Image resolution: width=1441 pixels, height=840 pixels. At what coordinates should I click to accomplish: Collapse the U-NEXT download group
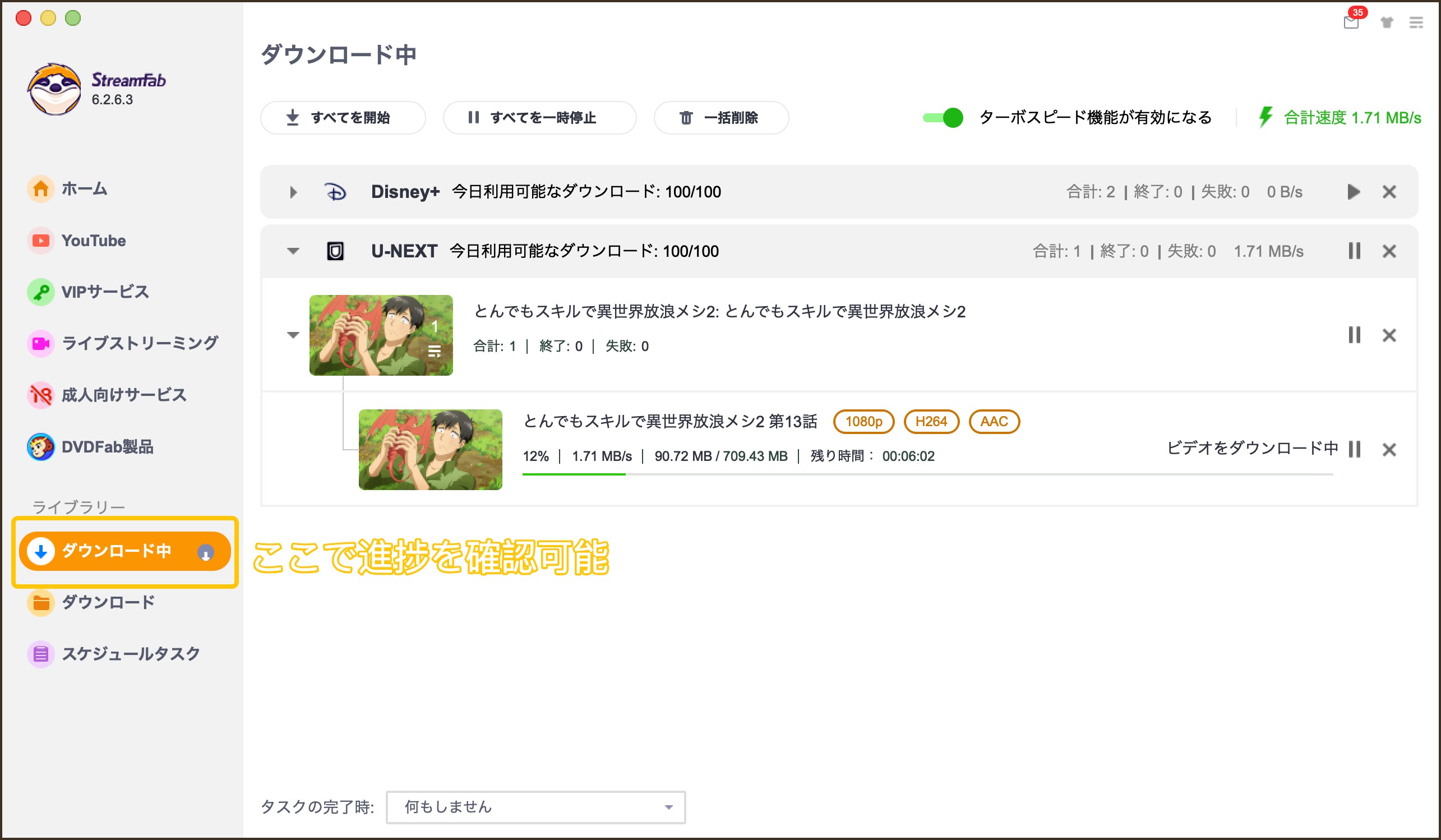point(293,251)
